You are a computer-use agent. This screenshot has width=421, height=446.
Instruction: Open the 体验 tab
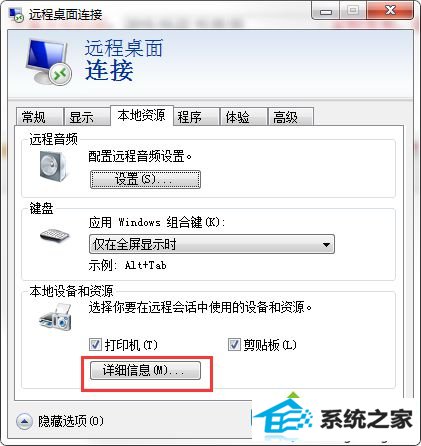pos(244,117)
